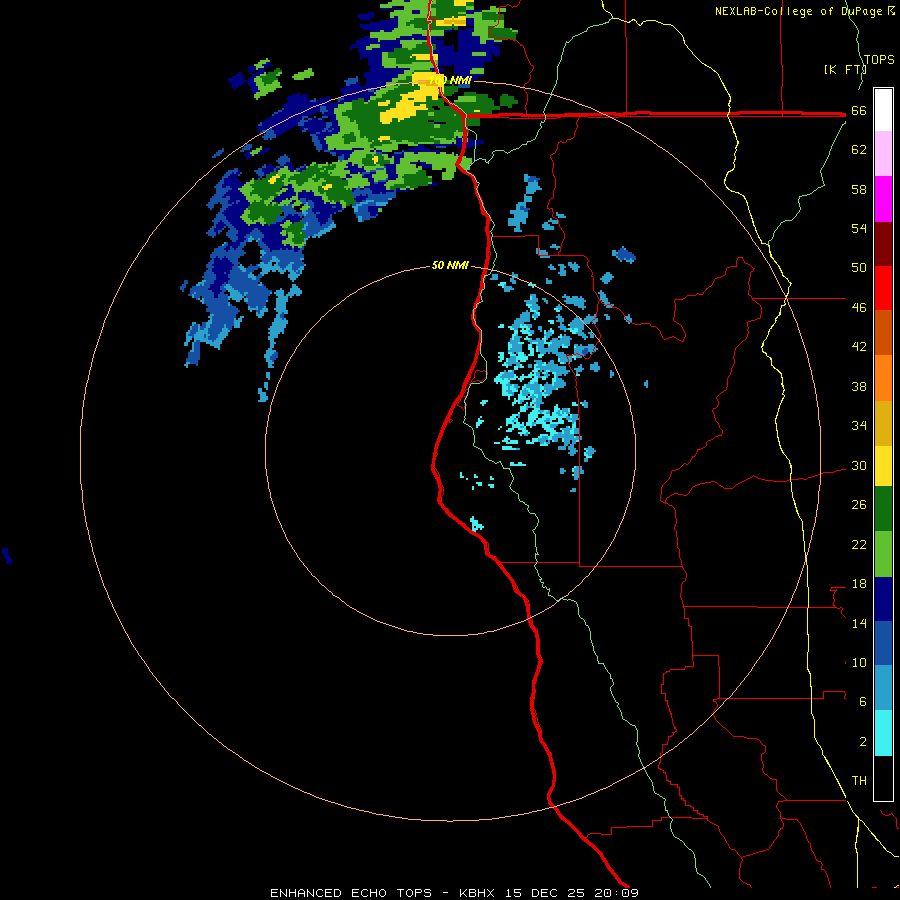The height and width of the screenshot is (900, 900).
Task: Click the 100 NMI range ring label
Action: click(450, 80)
